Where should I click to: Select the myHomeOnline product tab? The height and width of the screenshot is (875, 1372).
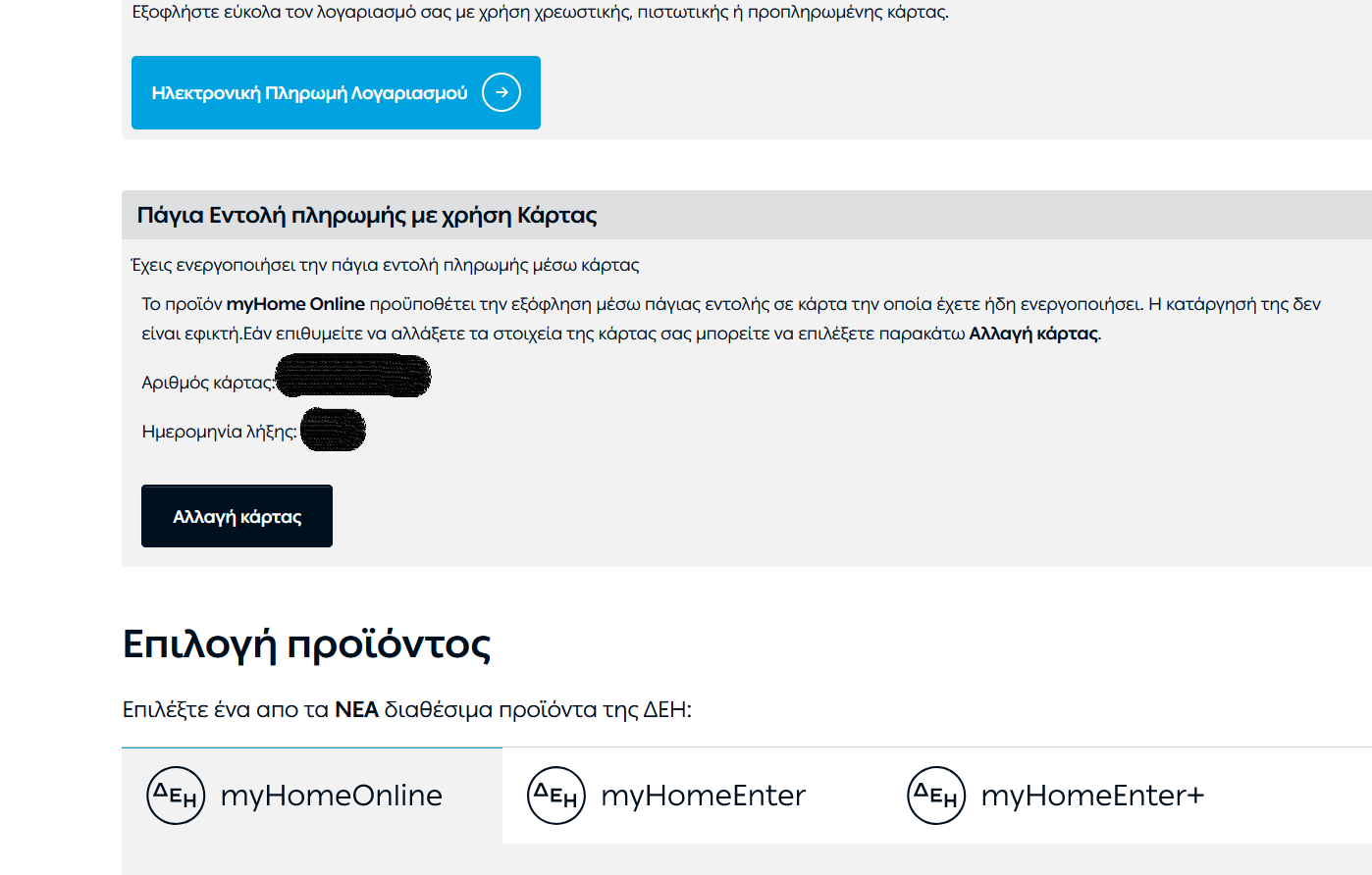tap(312, 796)
